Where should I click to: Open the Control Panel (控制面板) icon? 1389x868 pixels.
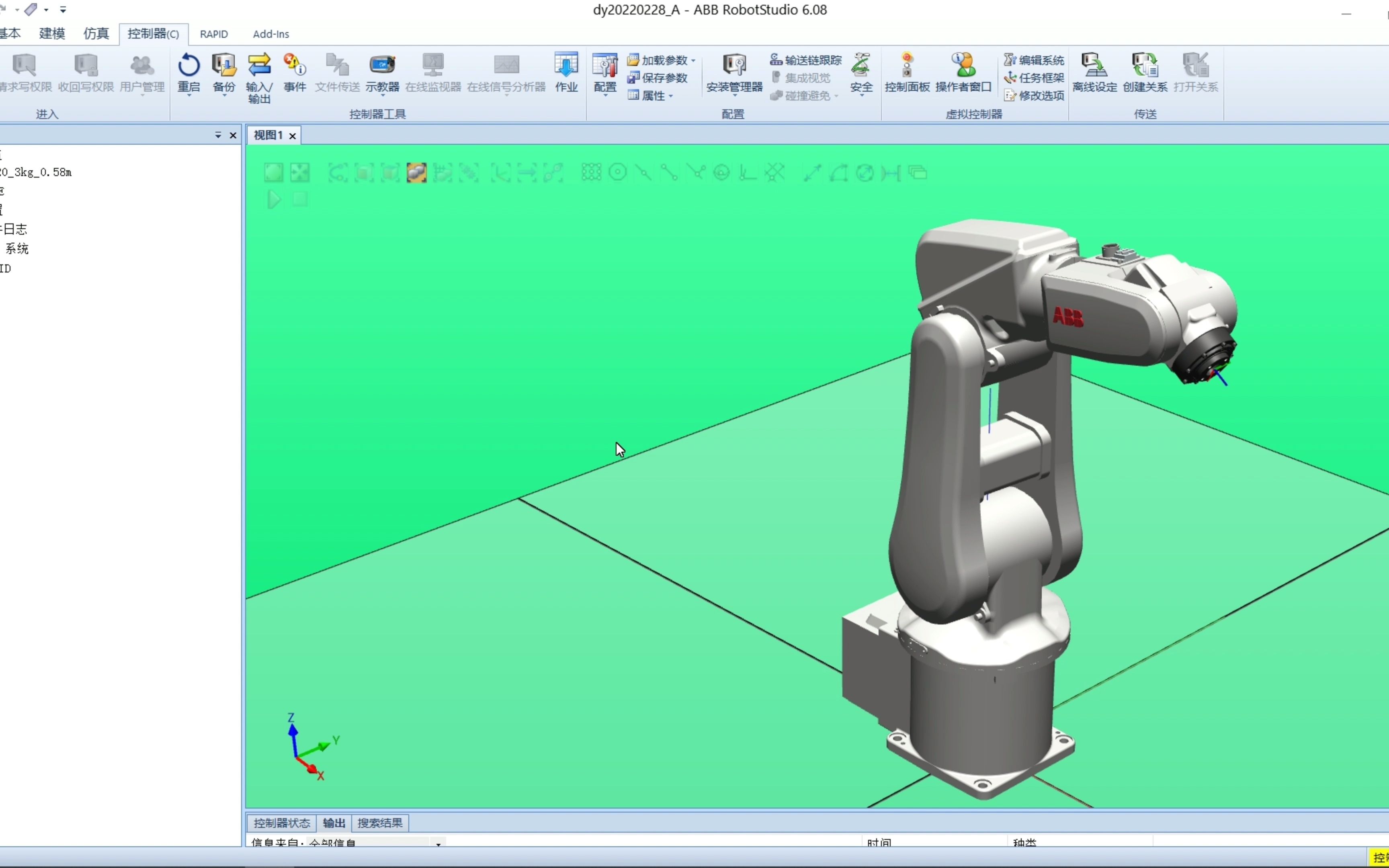tap(907, 66)
